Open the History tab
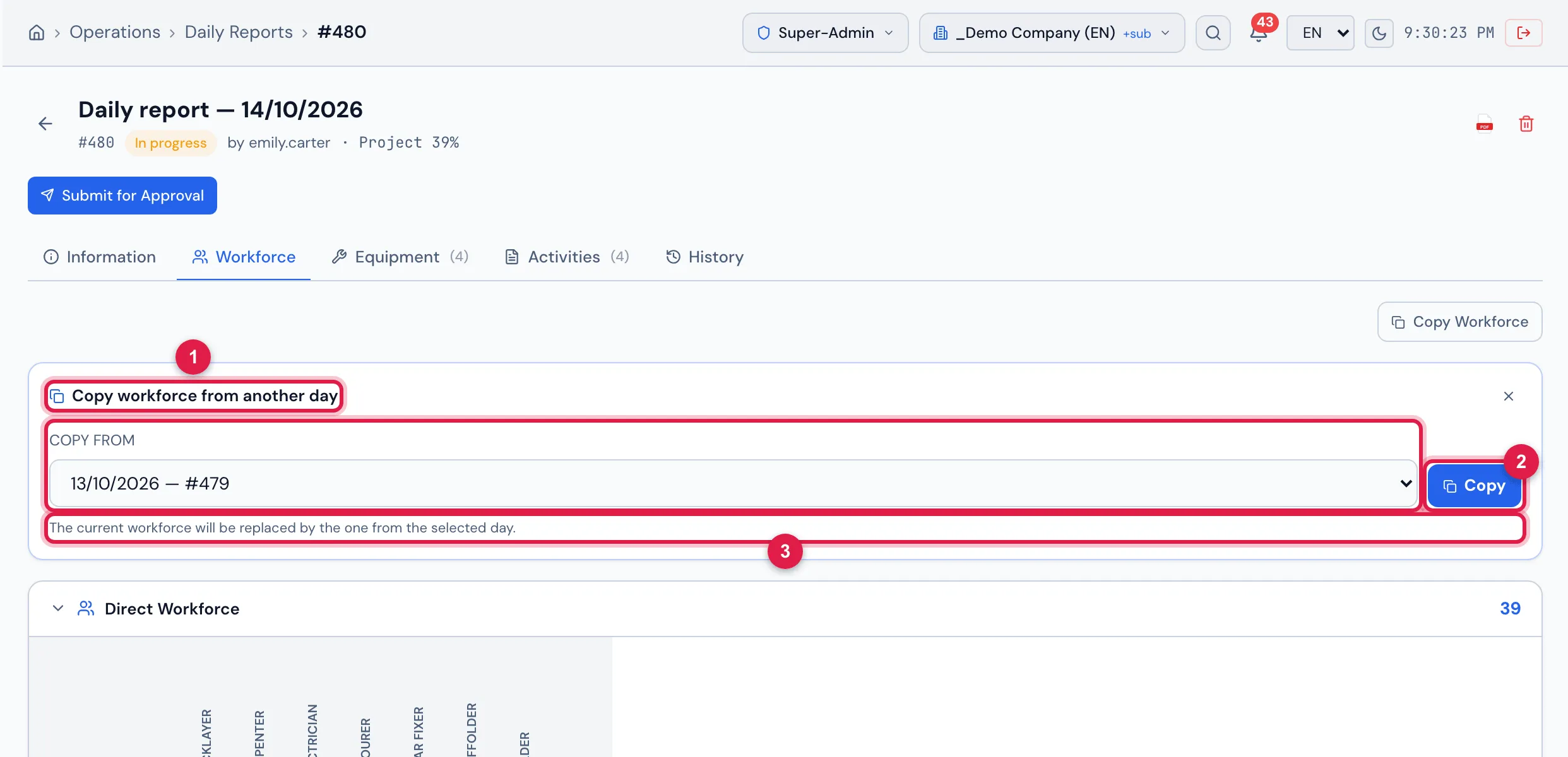Image resolution: width=1568 pixels, height=757 pixels. 704,257
